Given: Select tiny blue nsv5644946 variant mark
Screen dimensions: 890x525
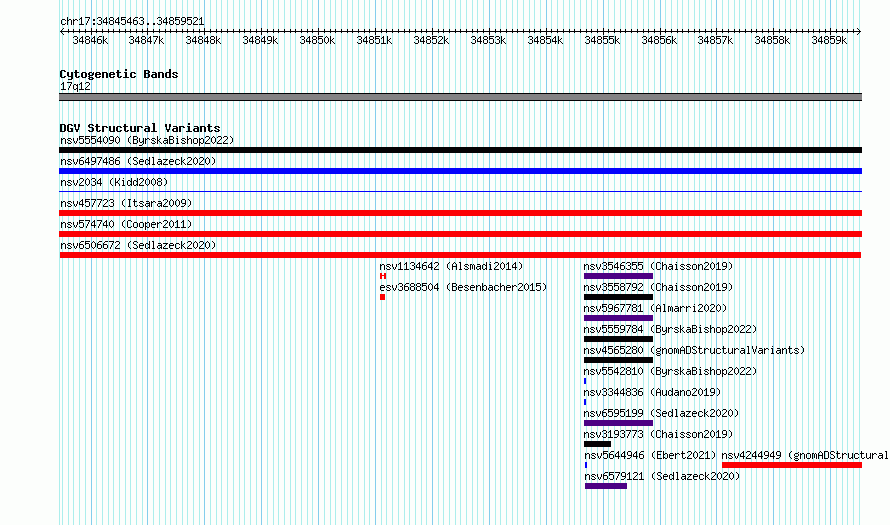Looking at the screenshot, I should (586, 465).
